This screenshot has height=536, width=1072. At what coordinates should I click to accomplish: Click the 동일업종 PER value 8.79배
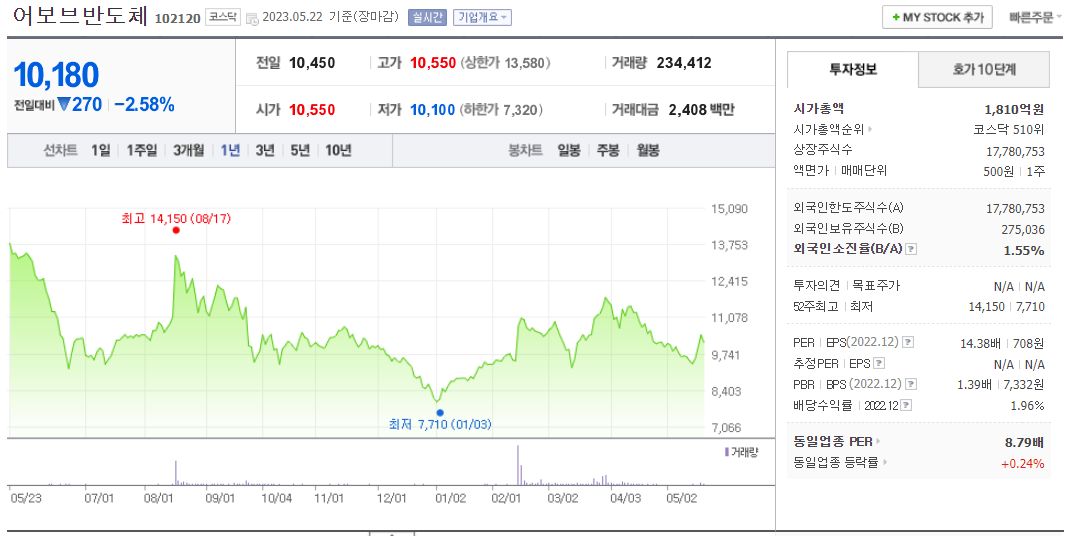pyautogui.click(x=1025, y=442)
